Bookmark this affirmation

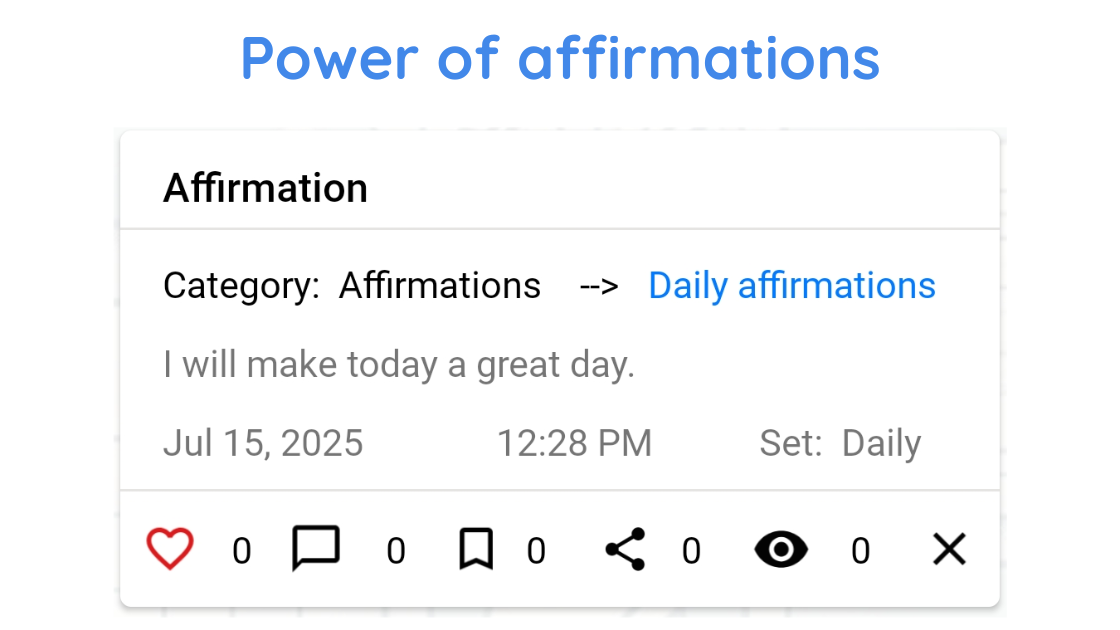tap(476, 549)
